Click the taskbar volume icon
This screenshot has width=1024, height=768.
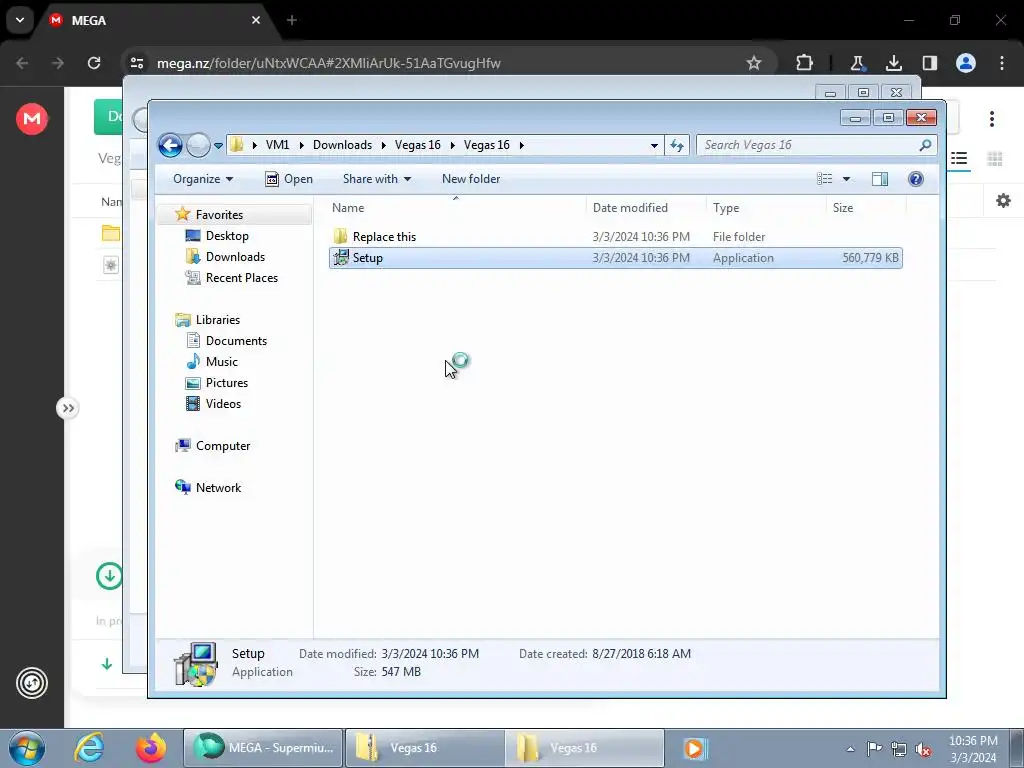tap(923, 749)
